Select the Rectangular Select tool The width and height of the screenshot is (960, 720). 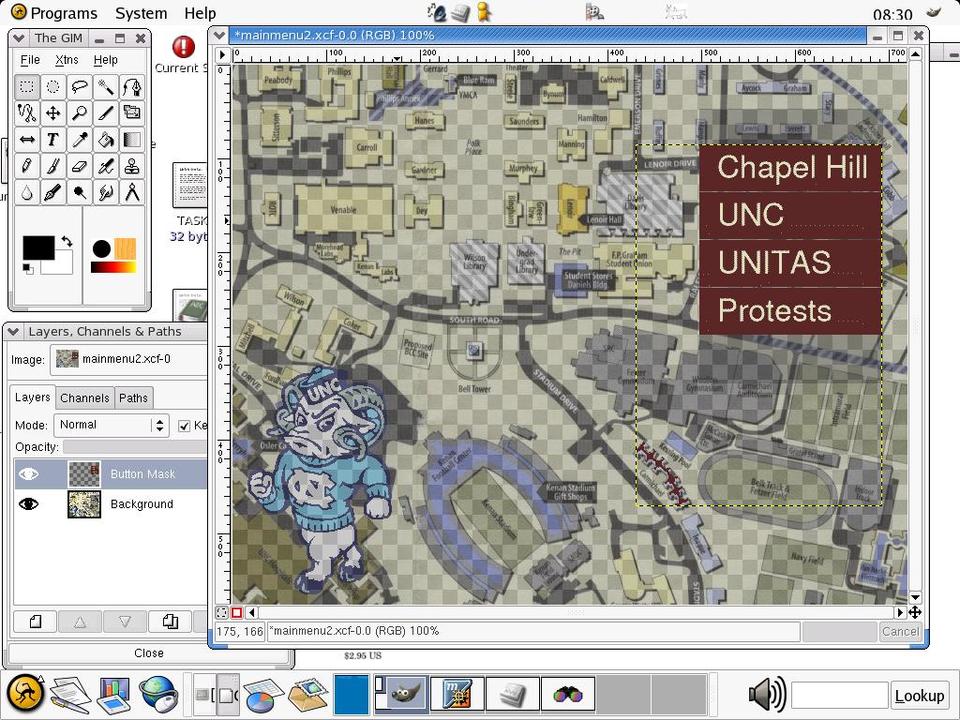click(x=27, y=87)
